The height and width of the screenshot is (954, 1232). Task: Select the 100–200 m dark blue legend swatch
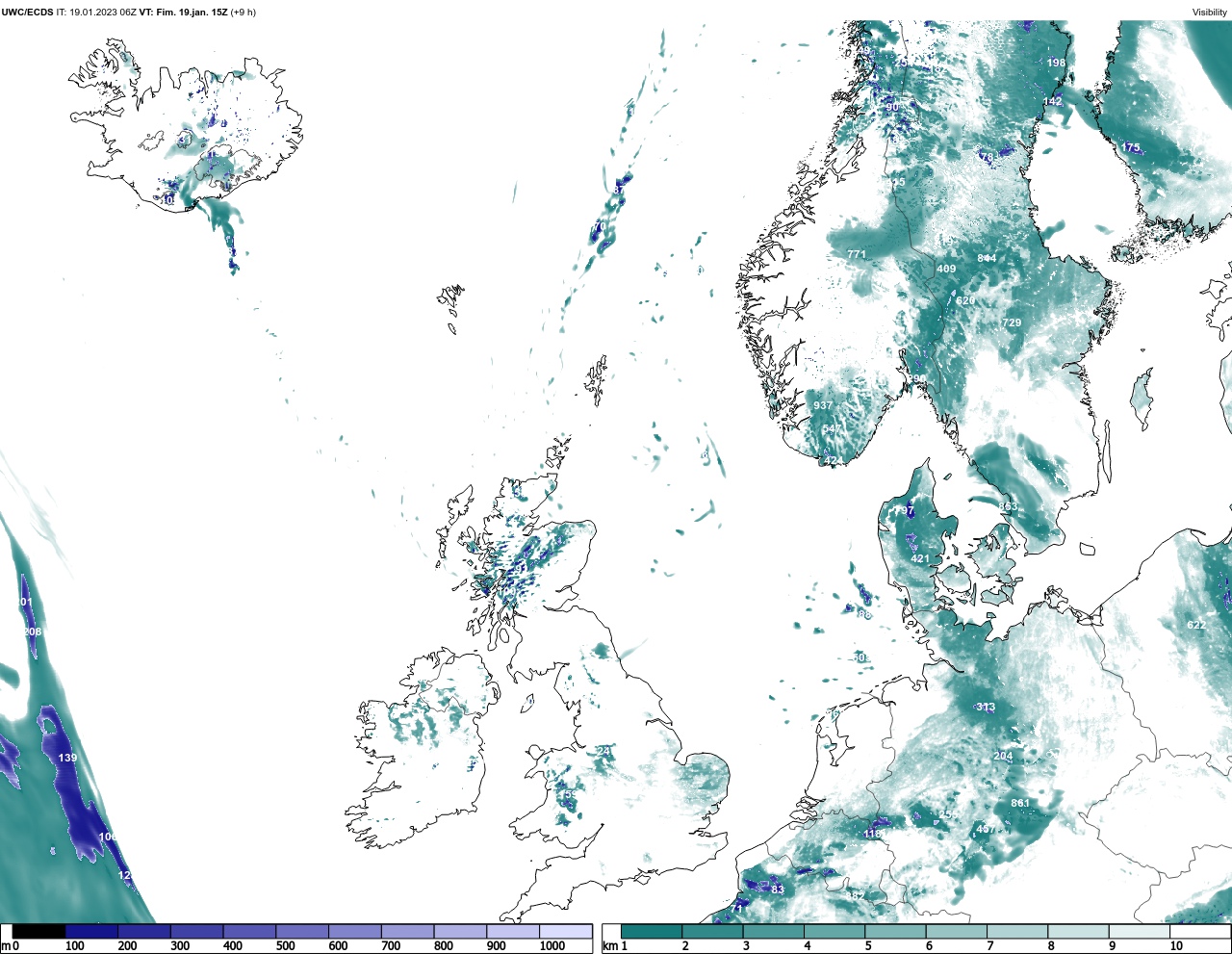(91, 932)
